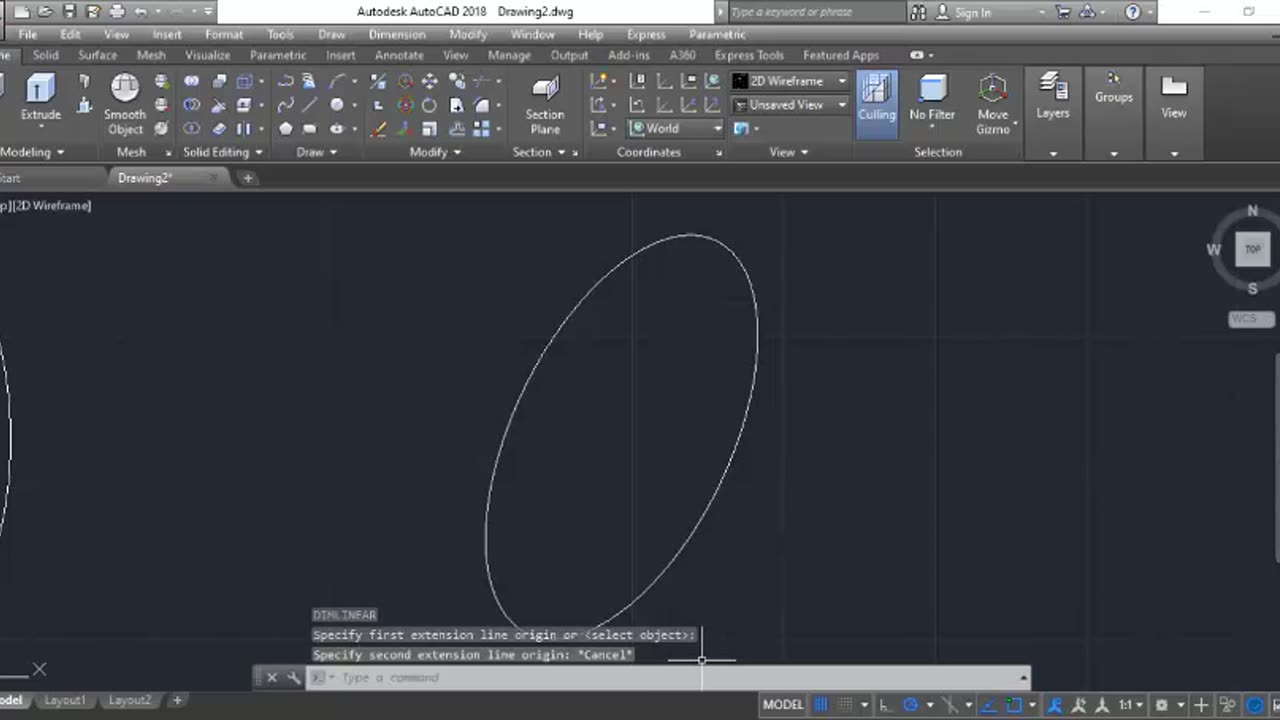The width and height of the screenshot is (1280, 720).
Task: Click the WCS label under ViewCube
Action: pos(1252,319)
